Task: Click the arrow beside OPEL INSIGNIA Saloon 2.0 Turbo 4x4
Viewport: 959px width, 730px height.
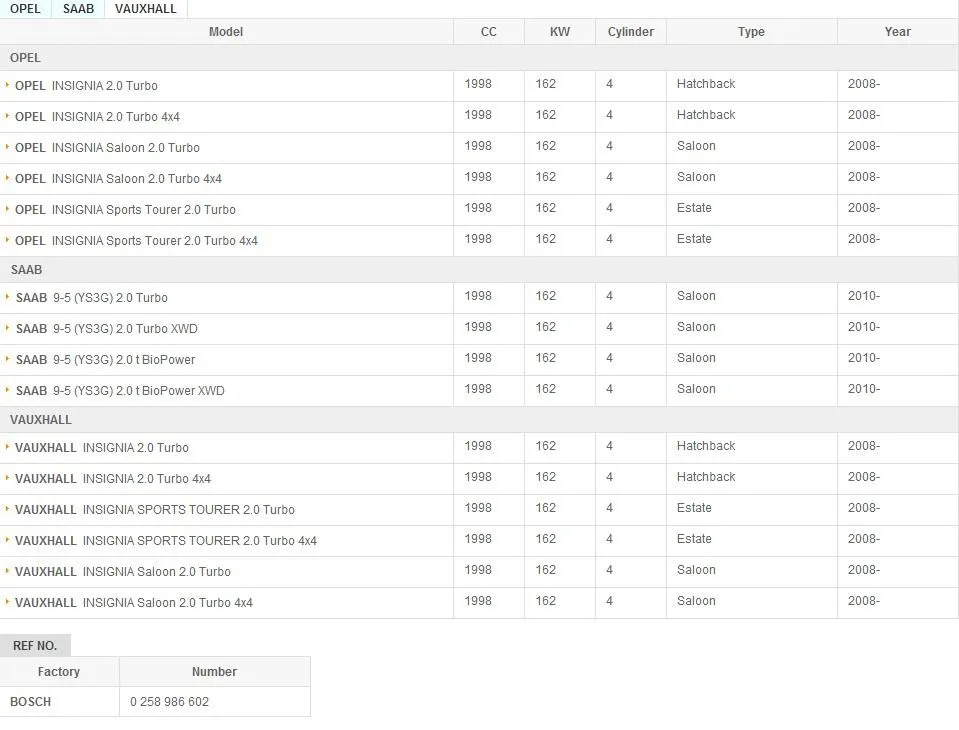Action: pos(7,178)
